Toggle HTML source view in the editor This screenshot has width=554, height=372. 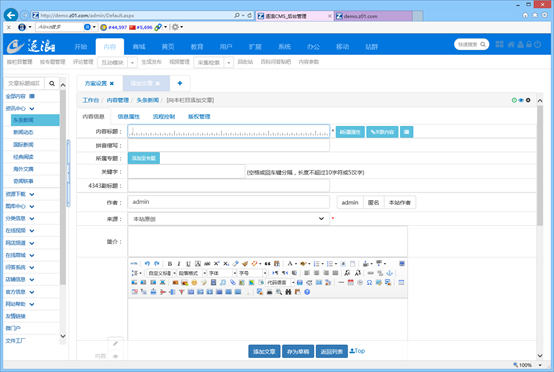(134, 264)
